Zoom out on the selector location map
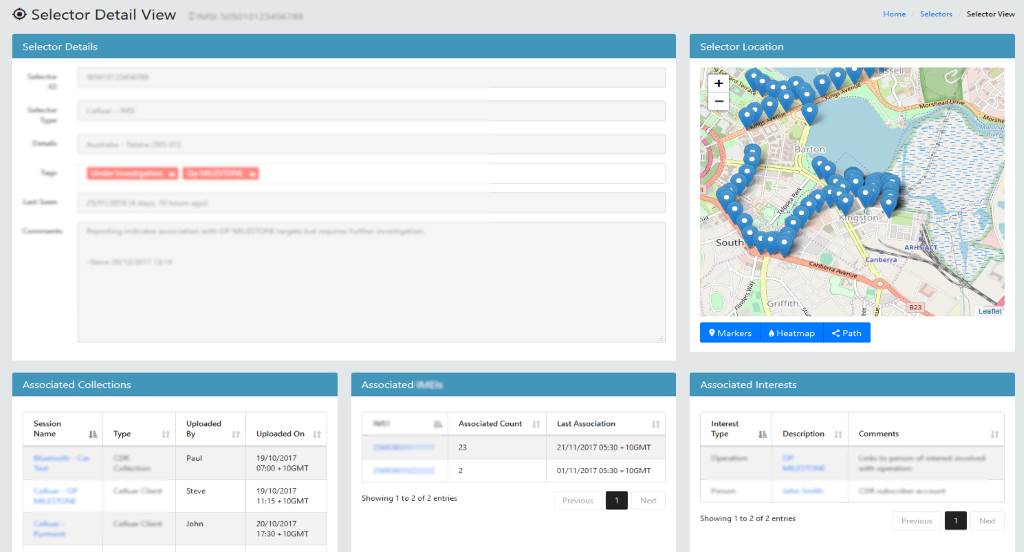Image resolution: width=1024 pixels, height=552 pixels. pyautogui.click(x=718, y=102)
